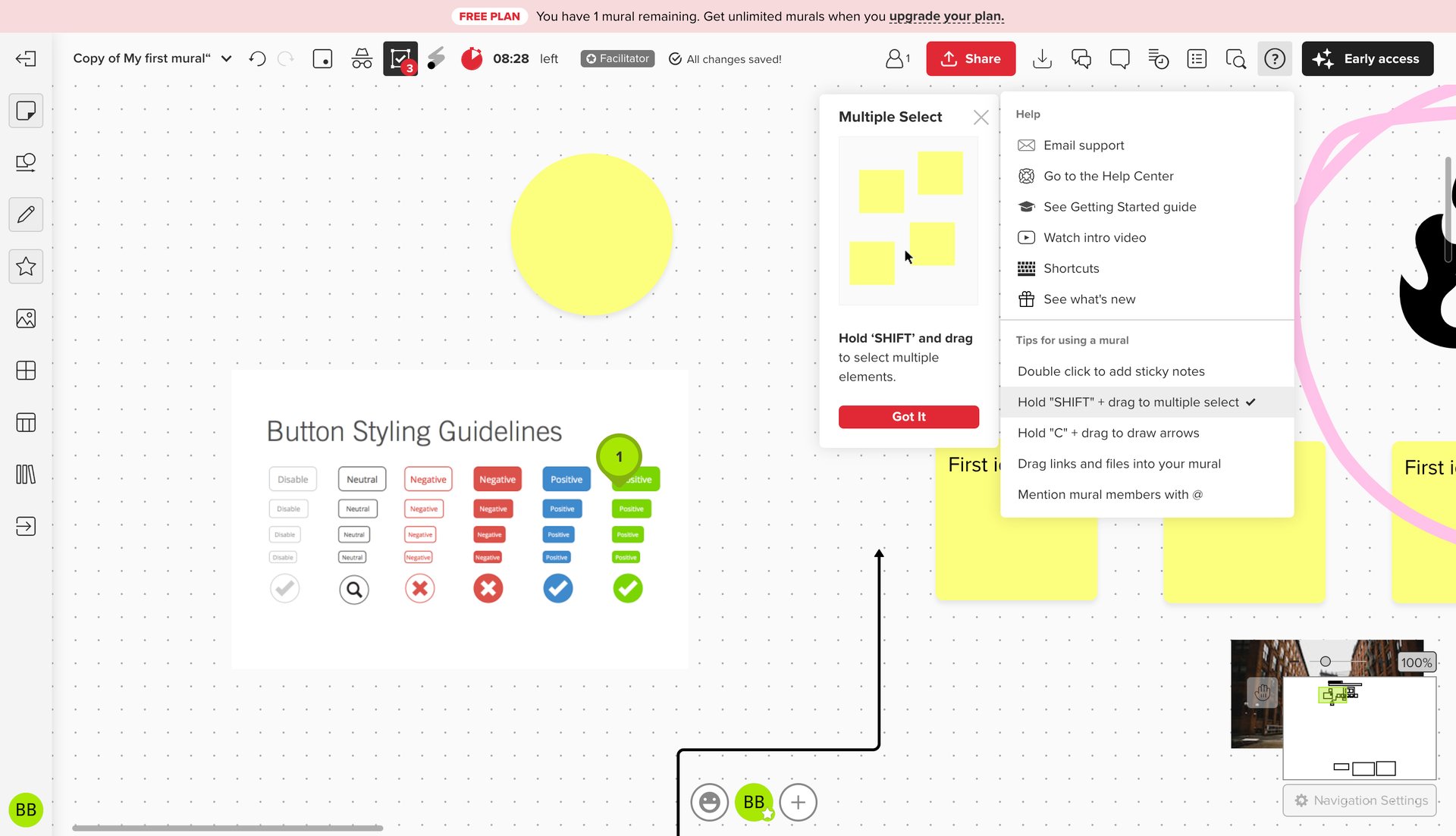Toggle the Facilitator mode badge
The image size is (1456, 836).
coord(617,58)
